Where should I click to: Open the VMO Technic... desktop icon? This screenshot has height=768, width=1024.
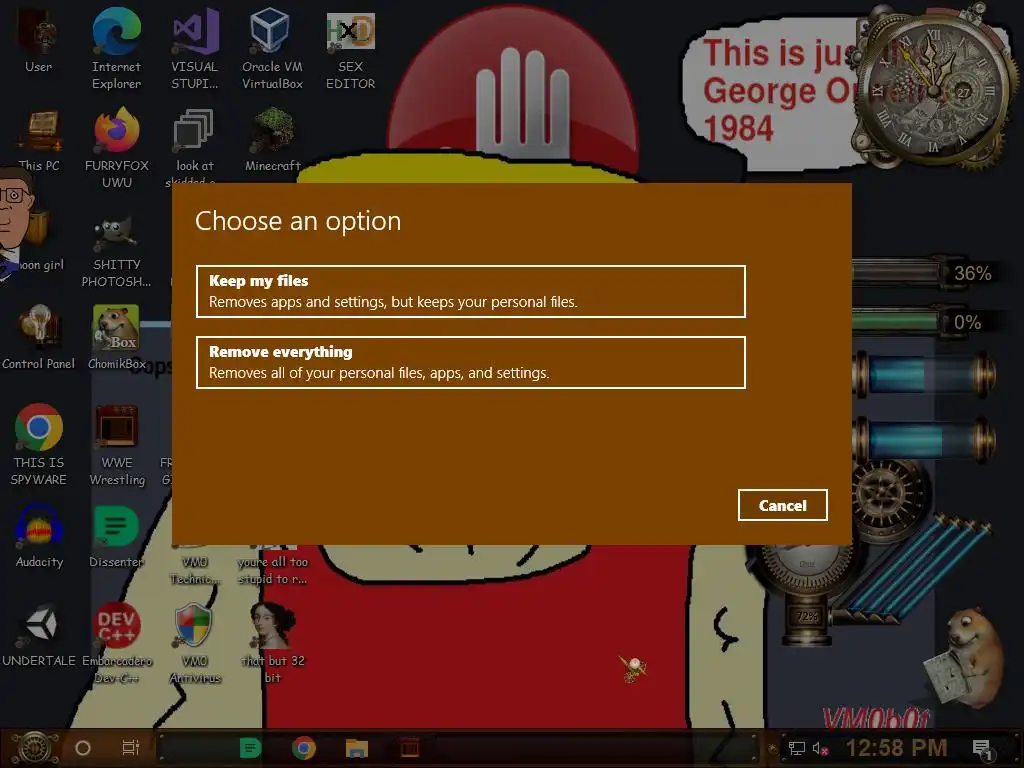195,567
